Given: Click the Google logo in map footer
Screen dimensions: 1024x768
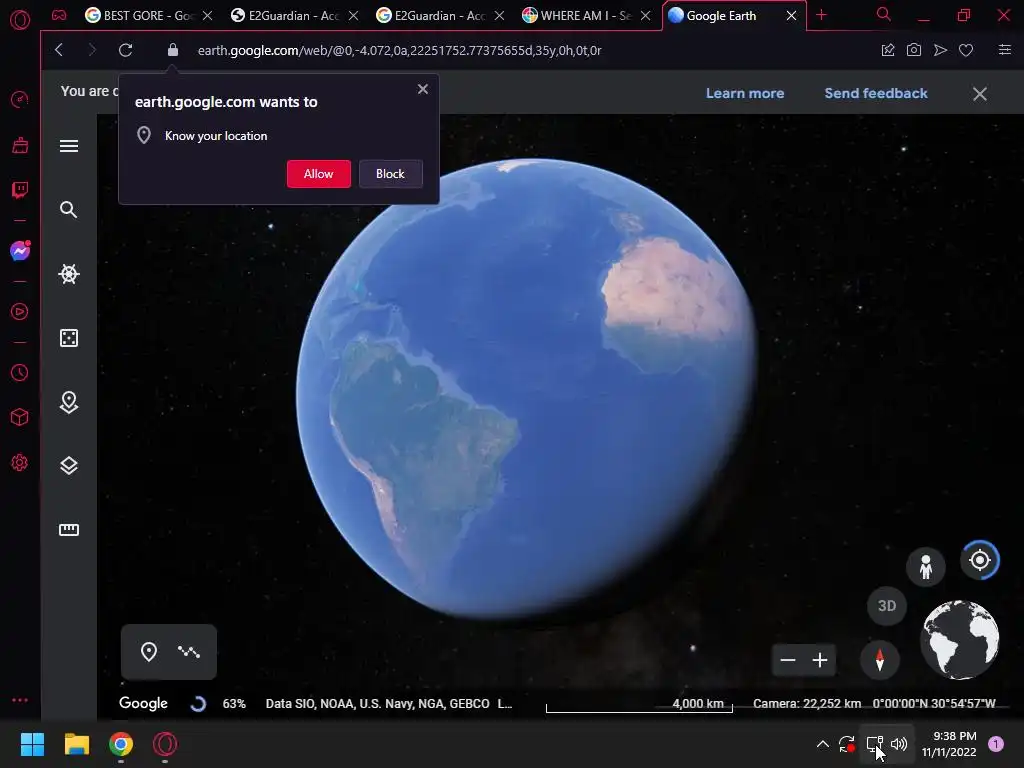Looking at the screenshot, I should [x=143, y=703].
